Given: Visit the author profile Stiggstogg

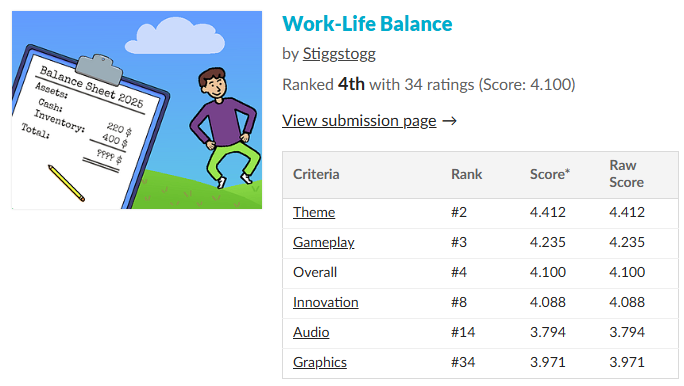Looking at the screenshot, I should pyautogui.click(x=339, y=54).
